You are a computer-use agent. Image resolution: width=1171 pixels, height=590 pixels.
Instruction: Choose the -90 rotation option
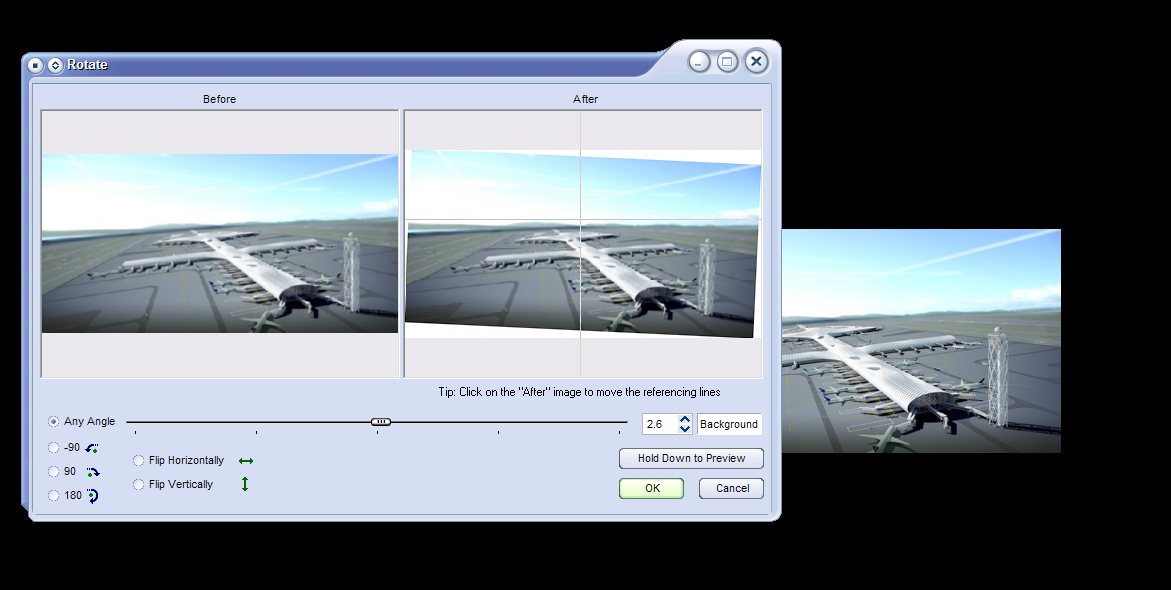[53, 447]
